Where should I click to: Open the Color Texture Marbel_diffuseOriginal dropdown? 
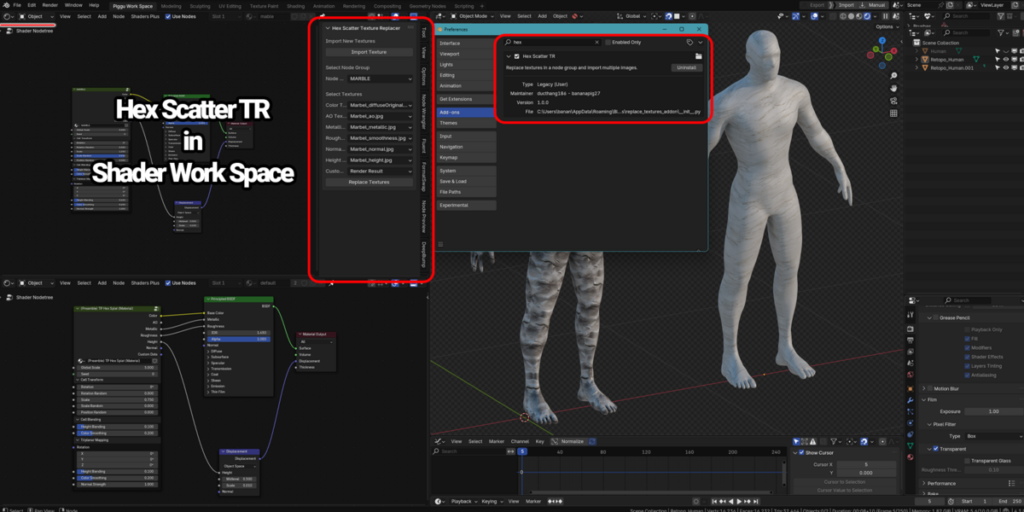coord(380,105)
